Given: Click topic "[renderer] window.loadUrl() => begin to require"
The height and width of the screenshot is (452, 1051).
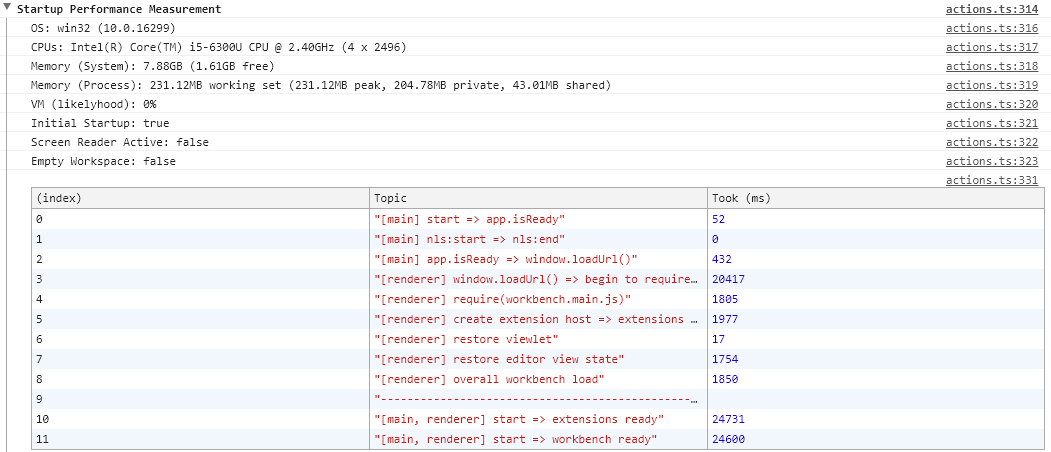Looking at the screenshot, I should [x=536, y=279].
